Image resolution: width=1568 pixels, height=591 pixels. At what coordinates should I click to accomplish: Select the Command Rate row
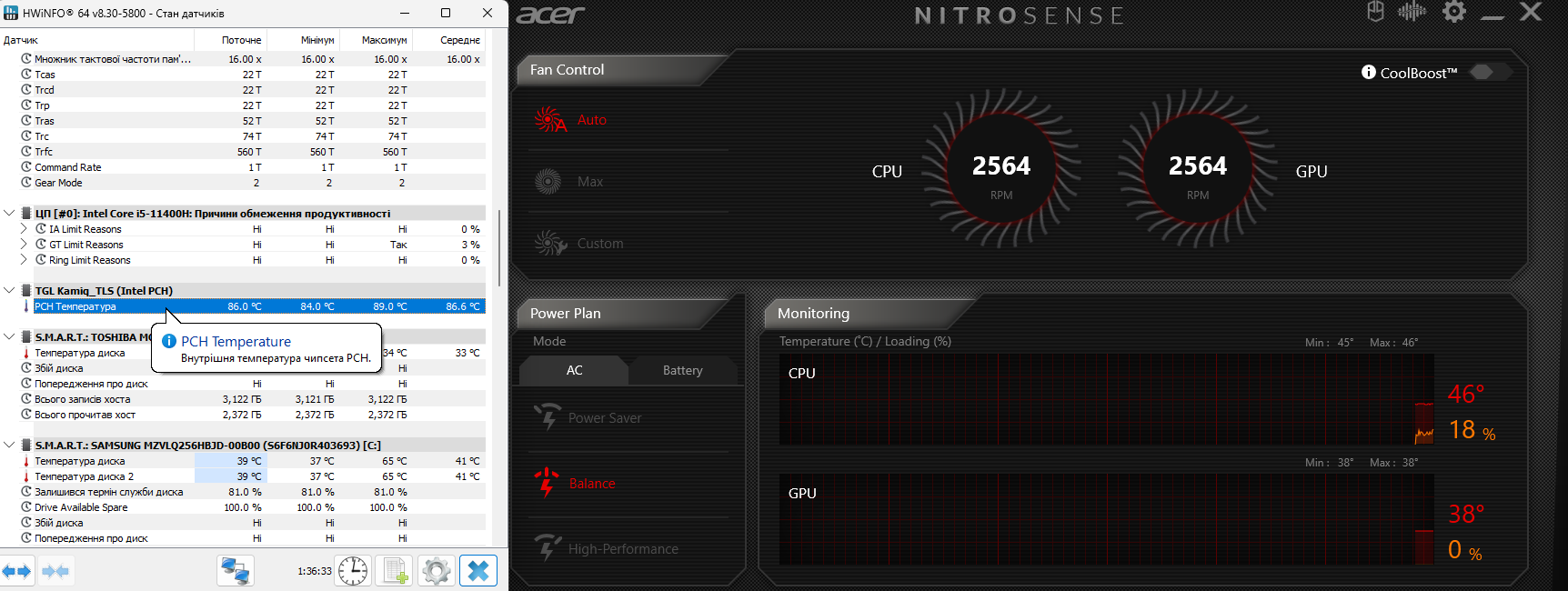click(252, 167)
